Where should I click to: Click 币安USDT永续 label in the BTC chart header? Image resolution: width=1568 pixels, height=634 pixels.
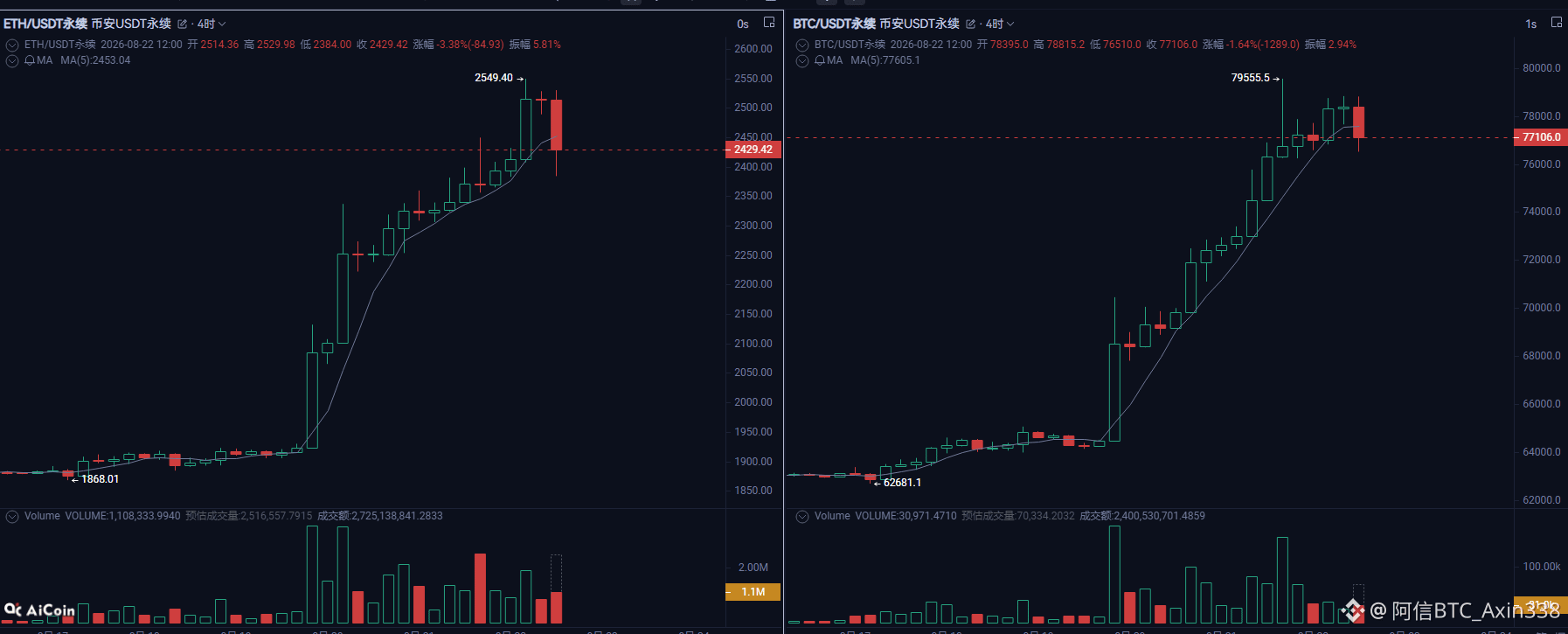[919, 24]
